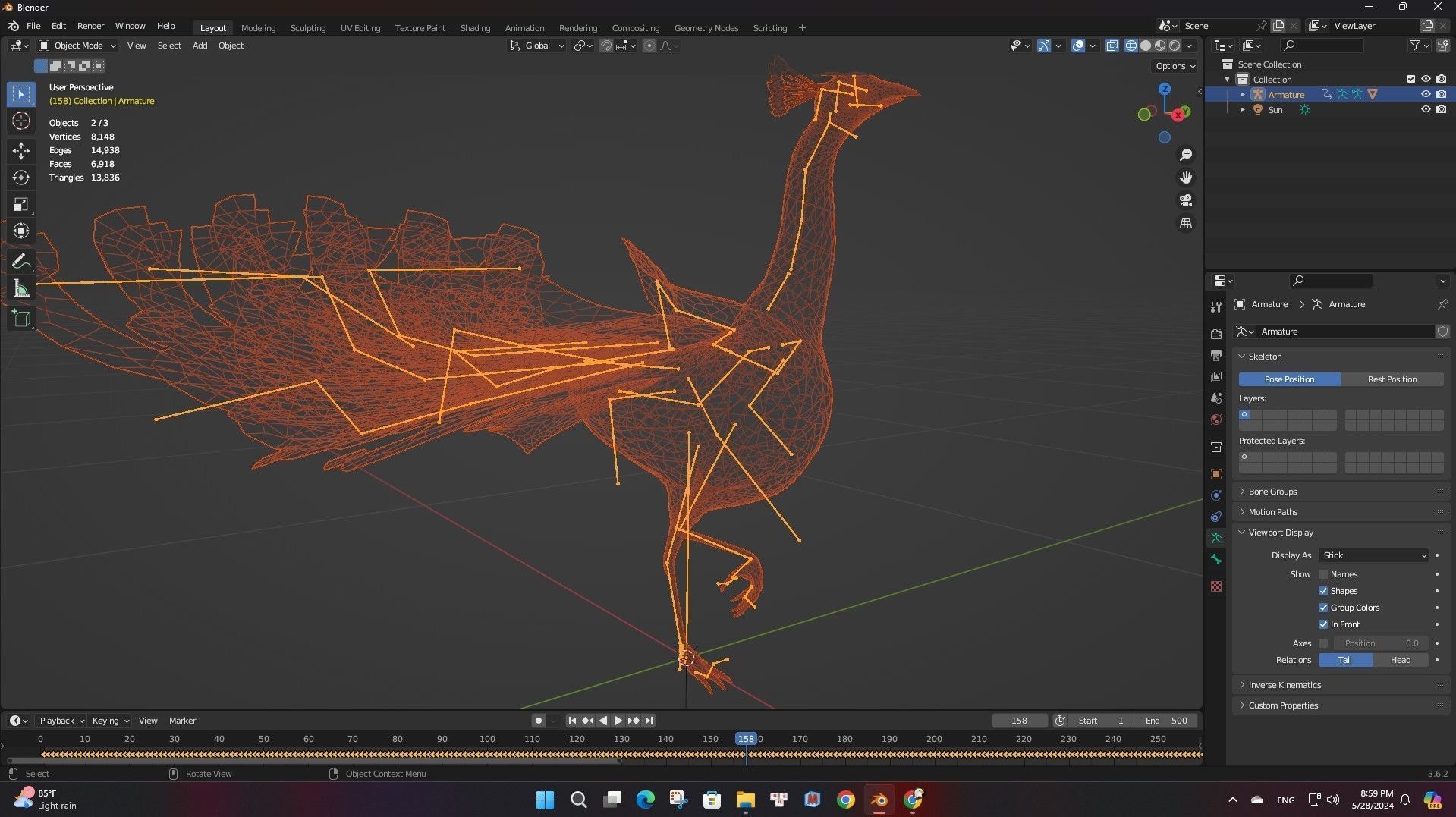Open the Playback dropdown in timeline
The image size is (1456, 817).
61,721
